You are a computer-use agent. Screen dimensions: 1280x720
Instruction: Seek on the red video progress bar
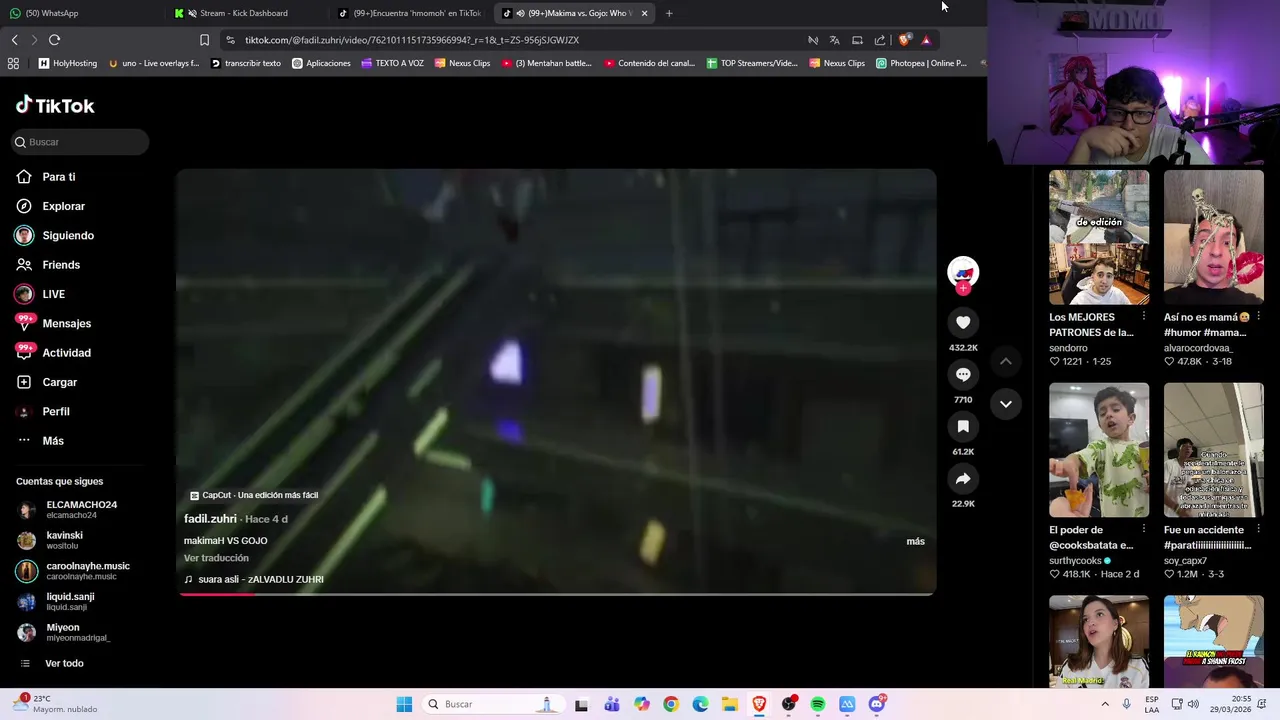pyautogui.click(x=556, y=594)
